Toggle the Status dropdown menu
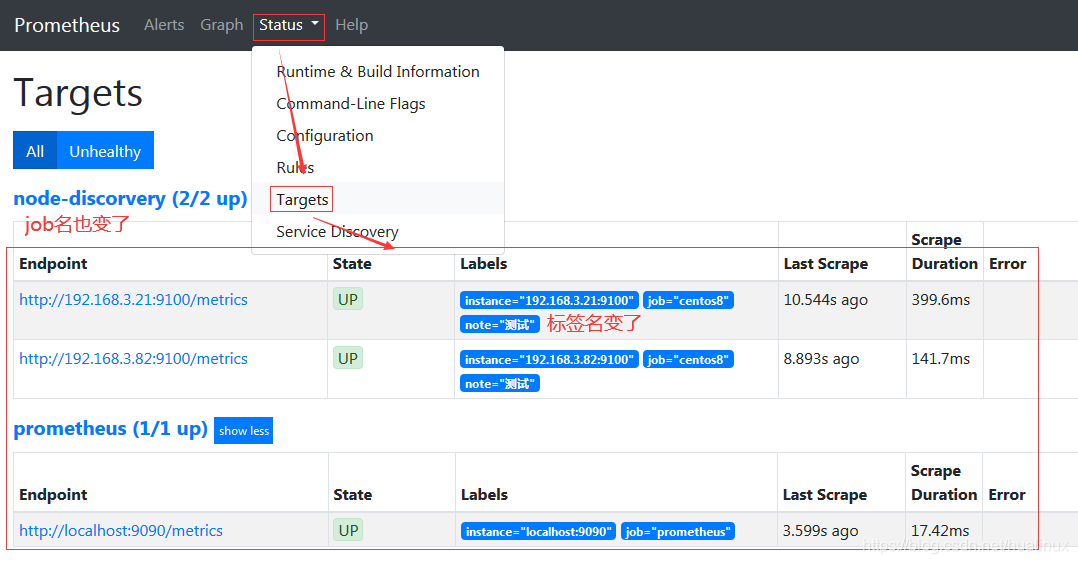Image resolution: width=1078 pixels, height=564 pixels. coord(289,25)
